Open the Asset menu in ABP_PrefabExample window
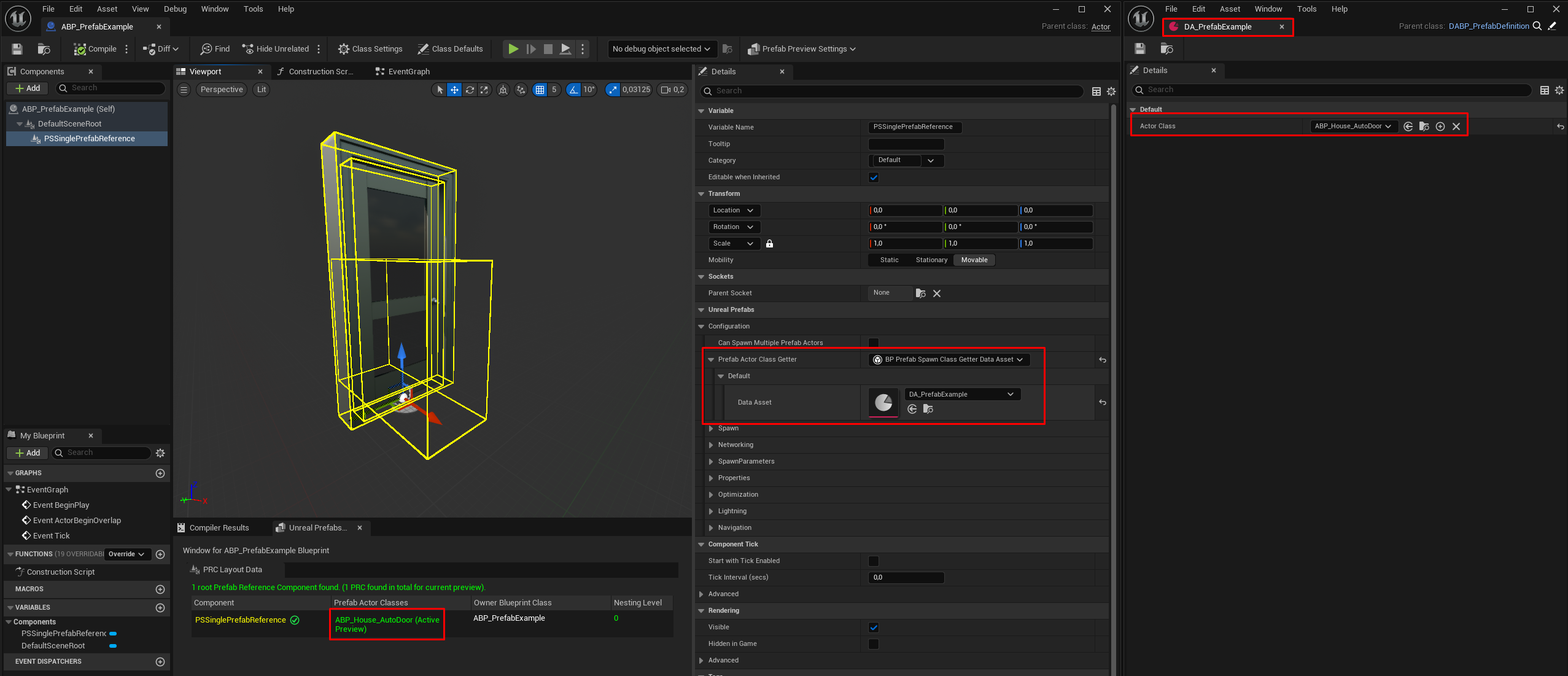The image size is (1568, 676). tap(107, 9)
